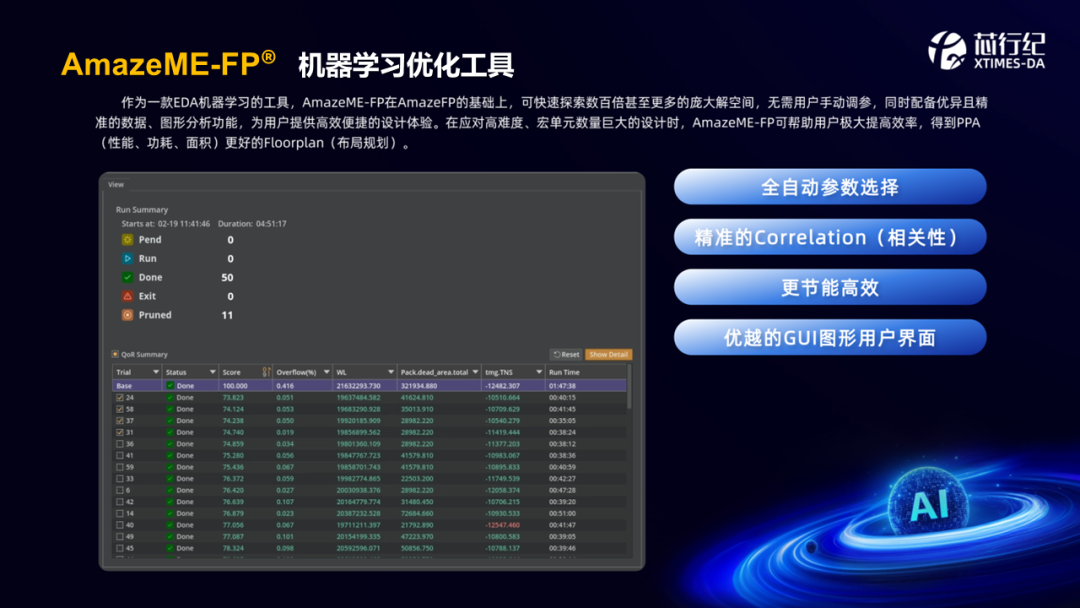
Task: Check the trial 59 checkbox
Action: coord(120,467)
